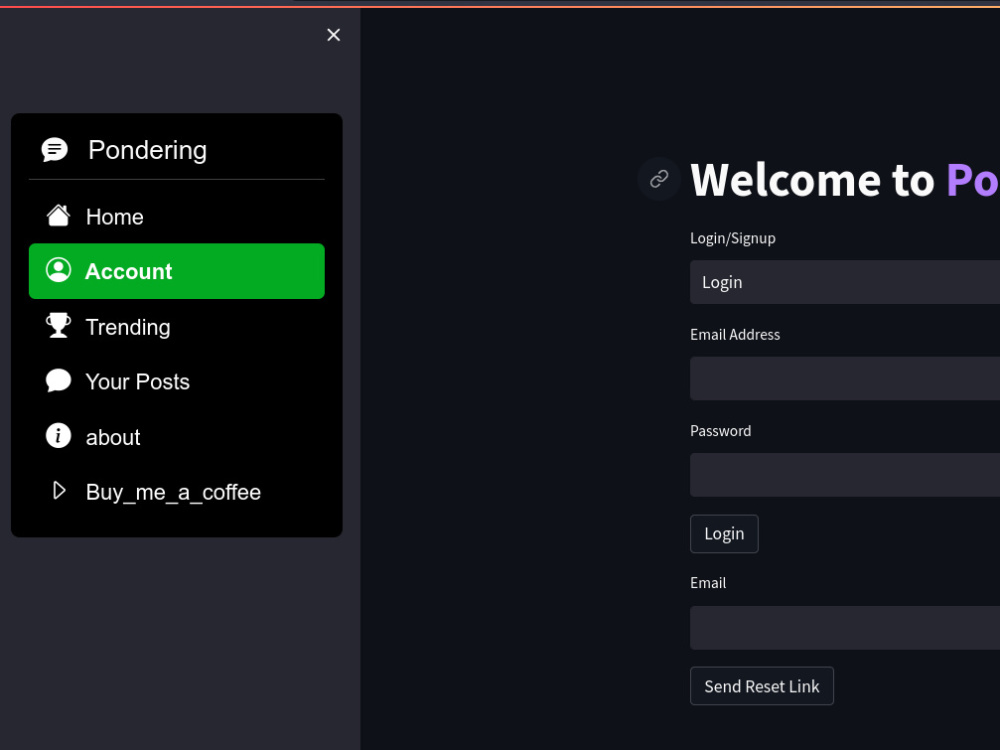Click the house icon beside Home
1000x750 pixels.
point(58,216)
